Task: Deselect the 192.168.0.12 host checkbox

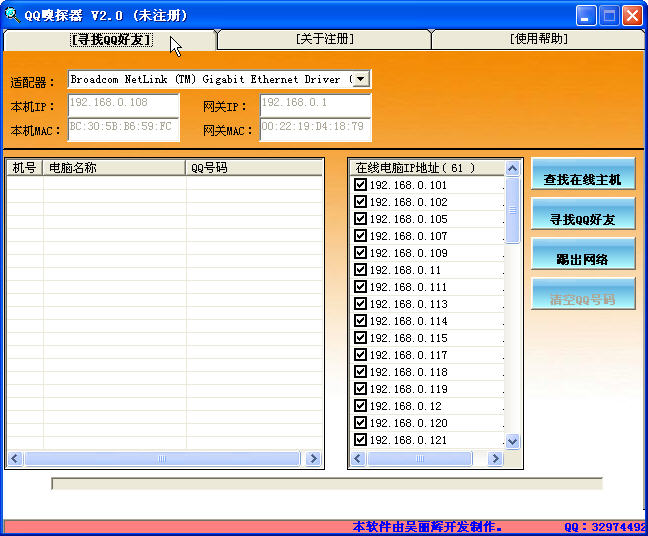Action: [361, 406]
